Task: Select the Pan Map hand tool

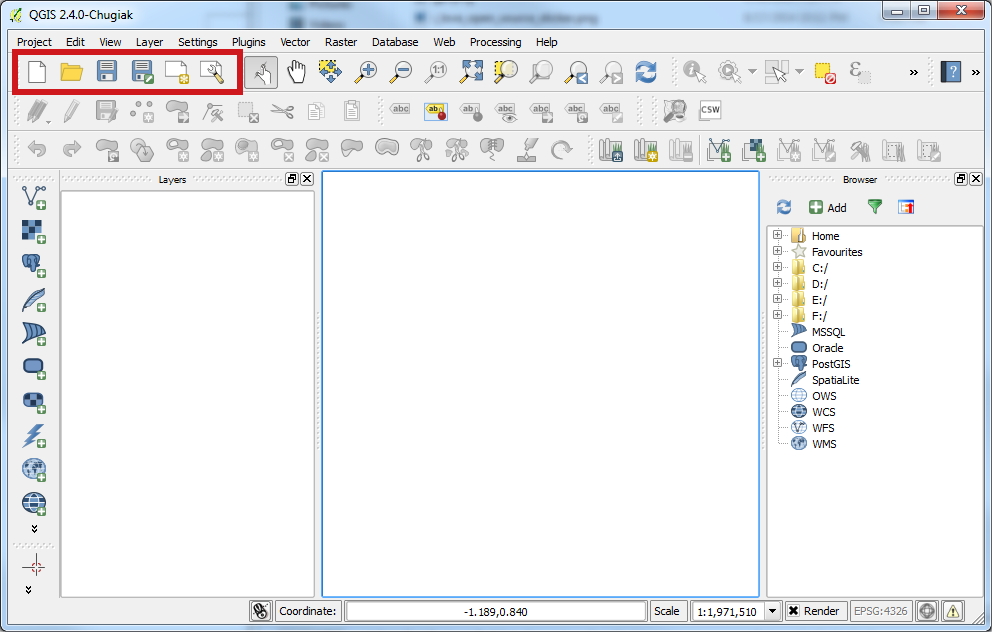Action: pyautogui.click(x=296, y=72)
